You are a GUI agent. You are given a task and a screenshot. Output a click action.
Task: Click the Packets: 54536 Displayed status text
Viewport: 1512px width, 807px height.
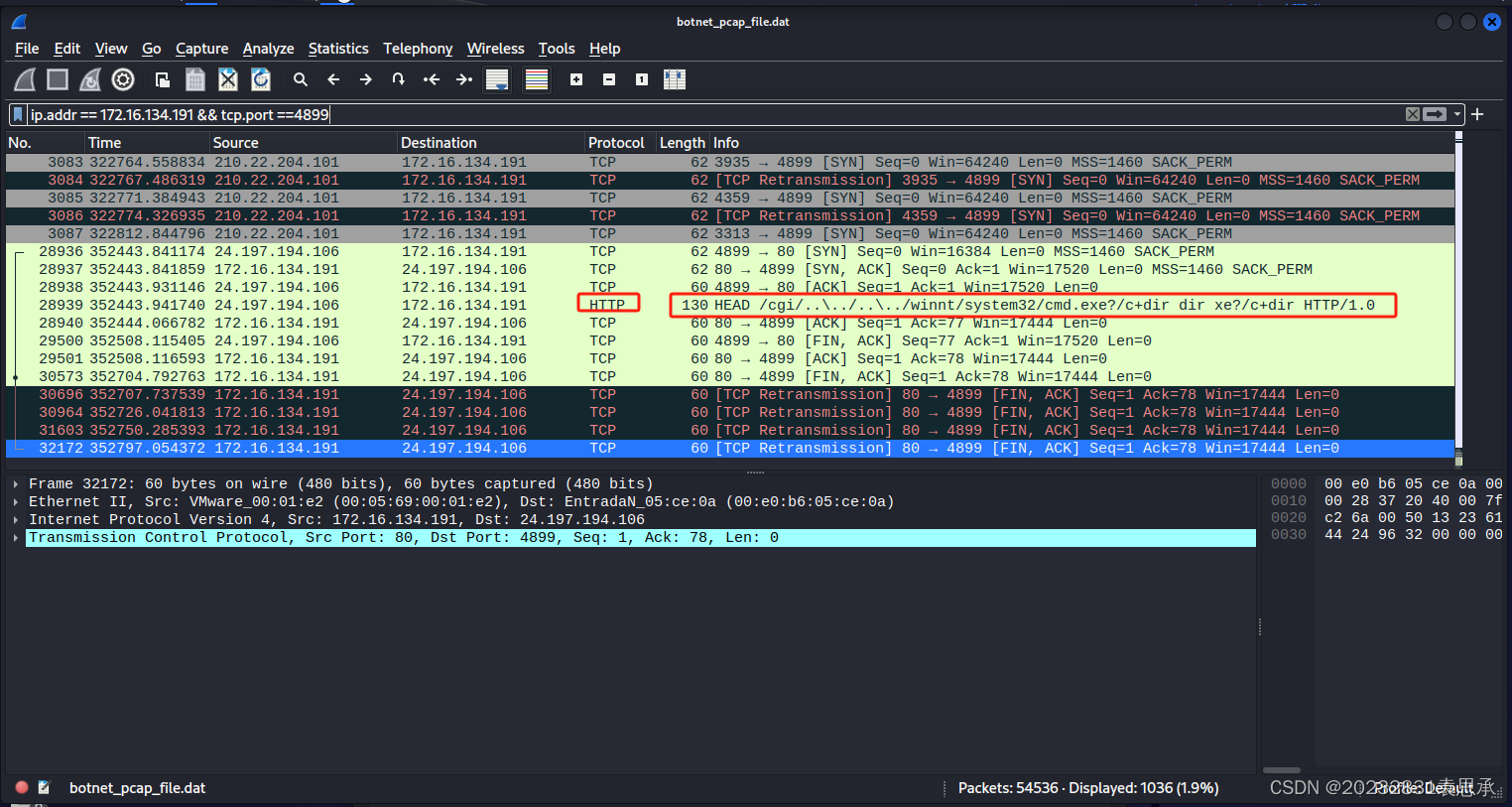1088,788
